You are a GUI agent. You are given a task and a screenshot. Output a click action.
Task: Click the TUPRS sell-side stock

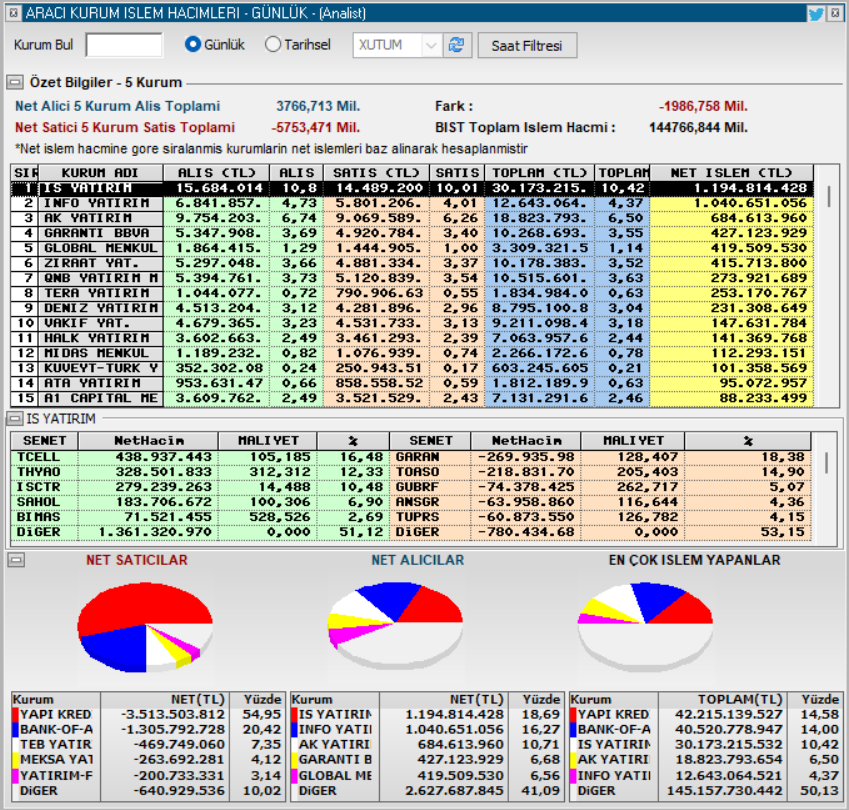(x=600, y=517)
